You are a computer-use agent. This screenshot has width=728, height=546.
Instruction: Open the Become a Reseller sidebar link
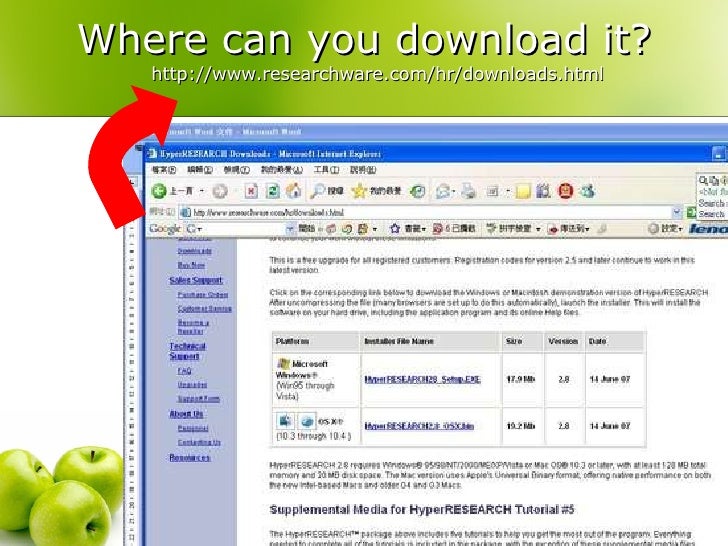pyautogui.click(x=193, y=327)
